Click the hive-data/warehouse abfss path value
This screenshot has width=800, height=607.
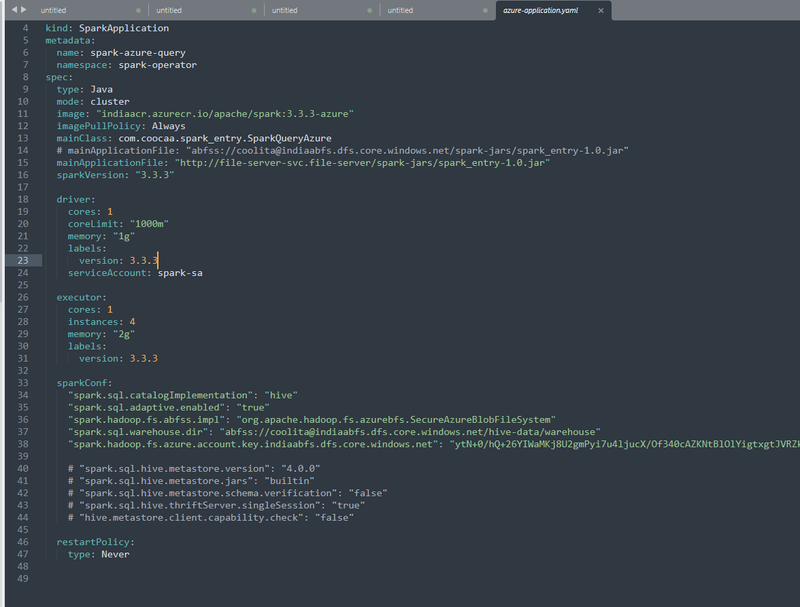pos(410,432)
